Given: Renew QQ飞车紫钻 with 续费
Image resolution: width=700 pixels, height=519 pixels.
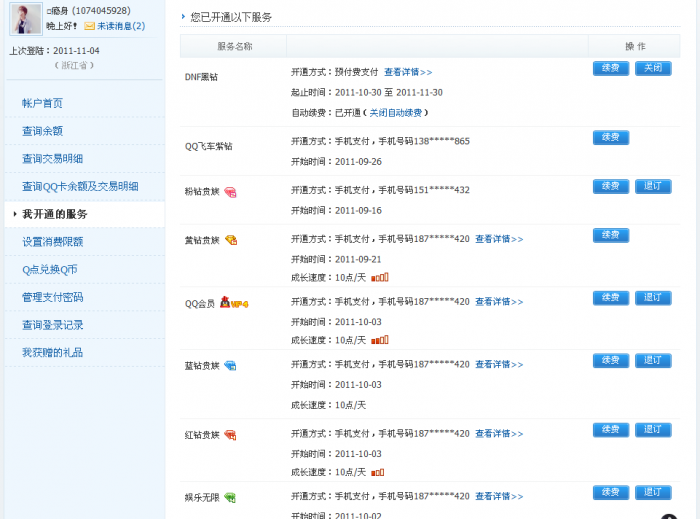Looking at the screenshot, I should pyautogui.click(x=611, y=137).
